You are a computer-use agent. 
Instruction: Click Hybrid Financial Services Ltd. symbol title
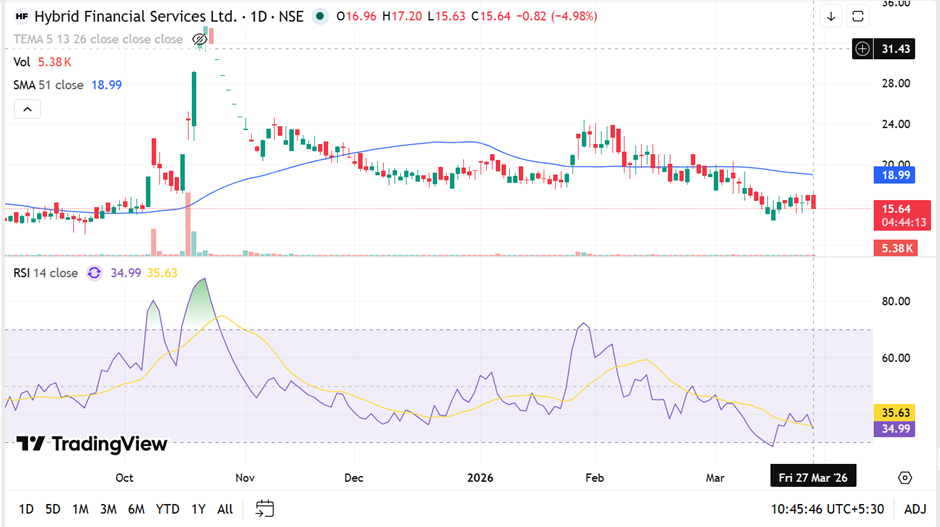pyautogui.click(x=137, y=16)
